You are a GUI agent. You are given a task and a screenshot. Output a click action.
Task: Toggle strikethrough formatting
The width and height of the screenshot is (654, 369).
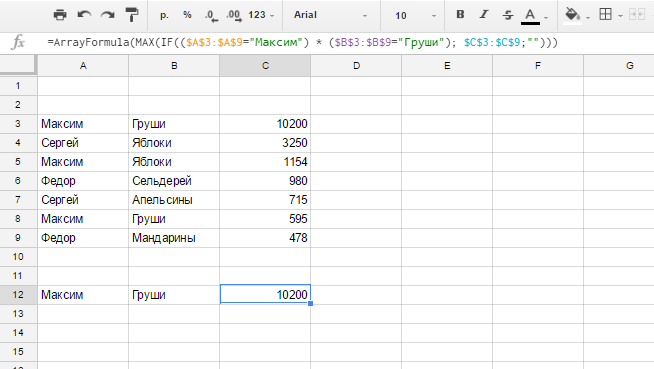coord(508,15)
